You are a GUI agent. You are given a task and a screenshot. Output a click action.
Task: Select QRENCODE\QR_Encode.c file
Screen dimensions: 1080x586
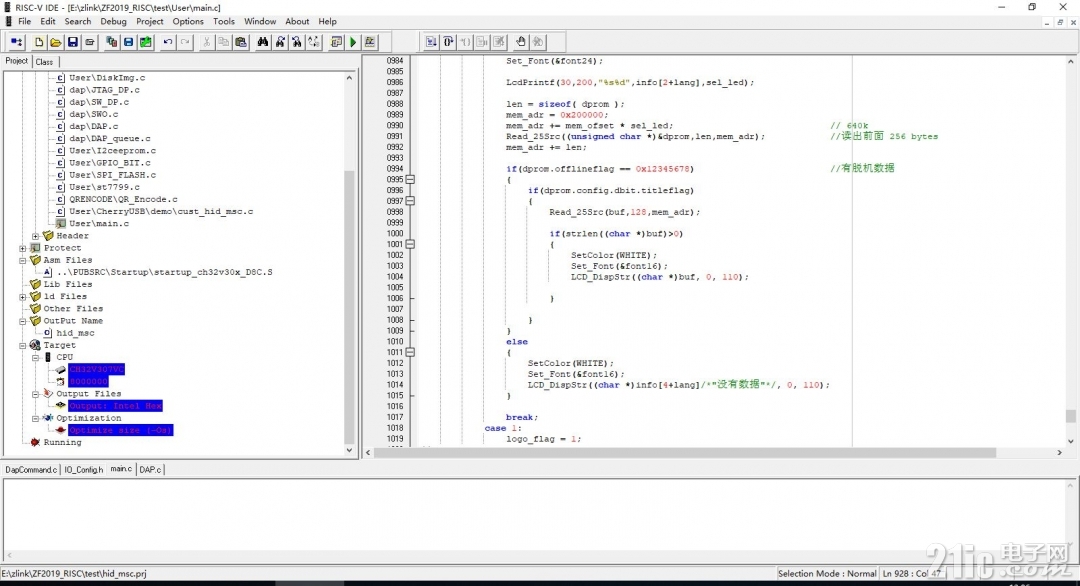(123, 200)
